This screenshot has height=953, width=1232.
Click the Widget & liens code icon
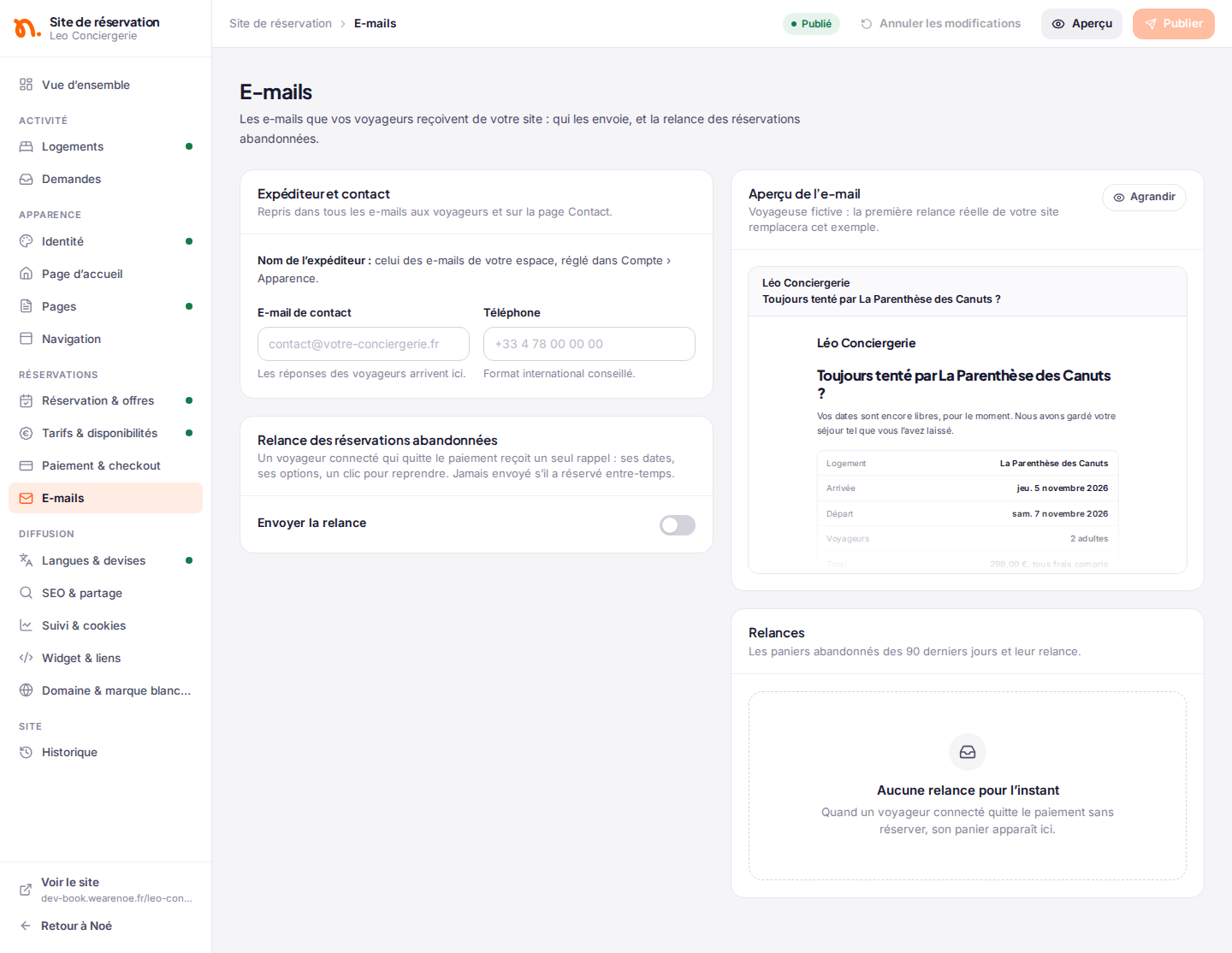pos(26,658)
